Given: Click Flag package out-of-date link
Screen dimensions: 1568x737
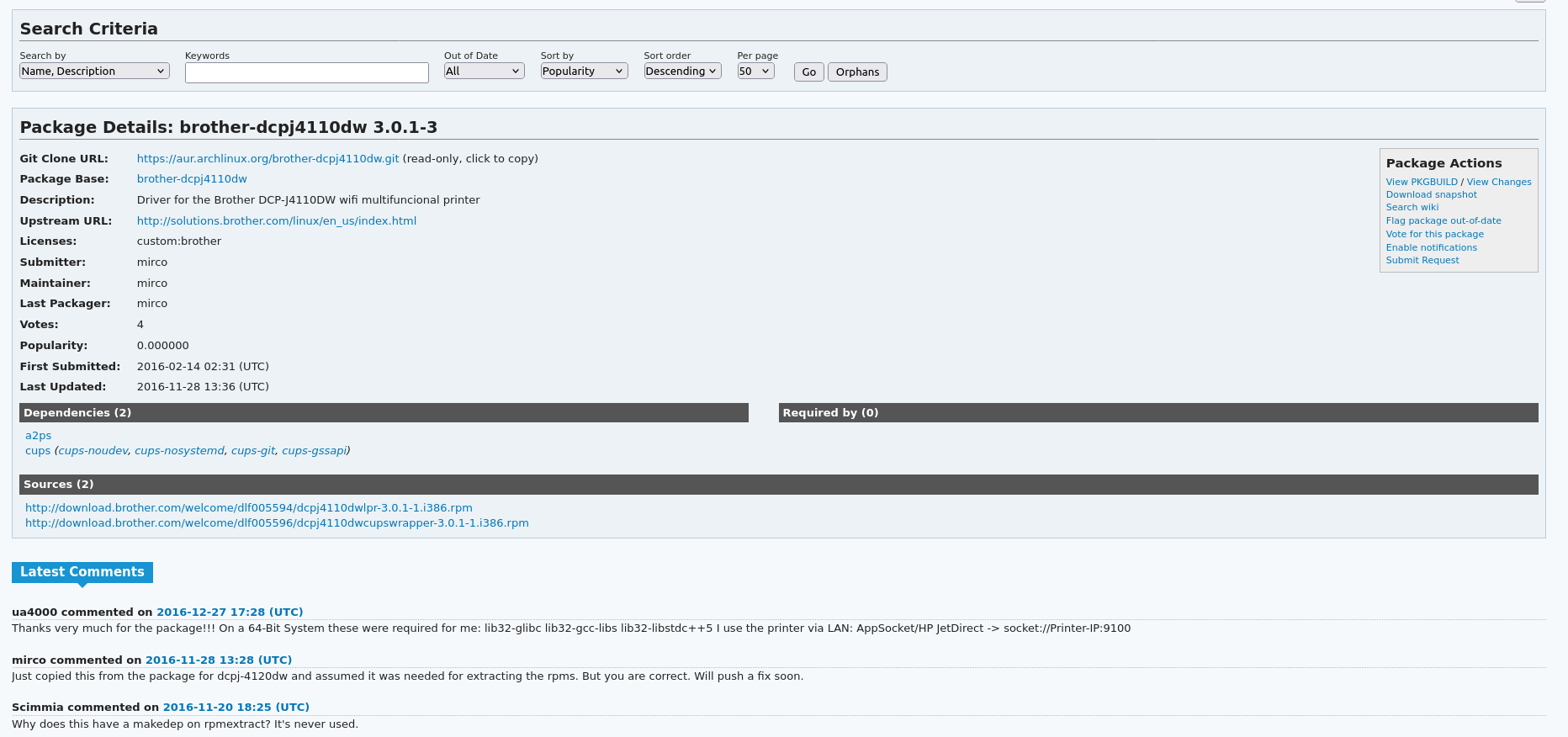Looking at the screenshot, I should pos(1444,221).
